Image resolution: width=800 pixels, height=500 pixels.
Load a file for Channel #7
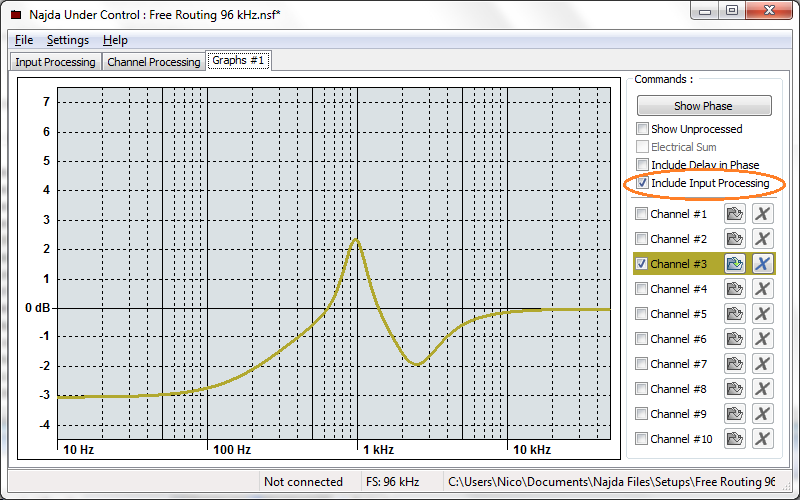(735, 364)
